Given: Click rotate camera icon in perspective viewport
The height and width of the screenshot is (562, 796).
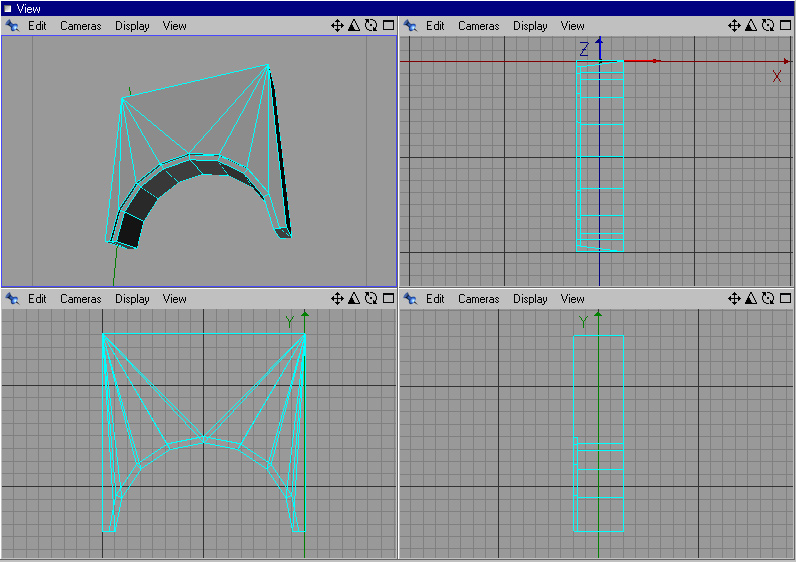Looking at the screenshot, I should tap(371, 25).
